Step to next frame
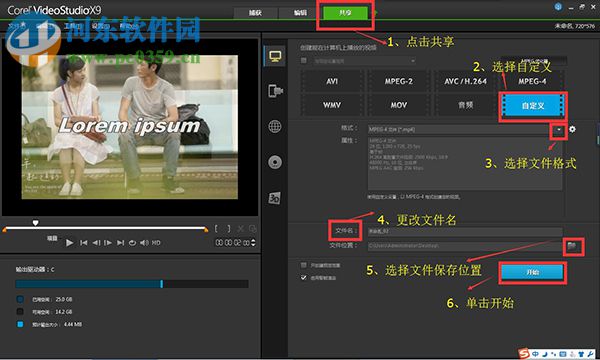Viewport: 600px width, 360px height. (108, 243)
